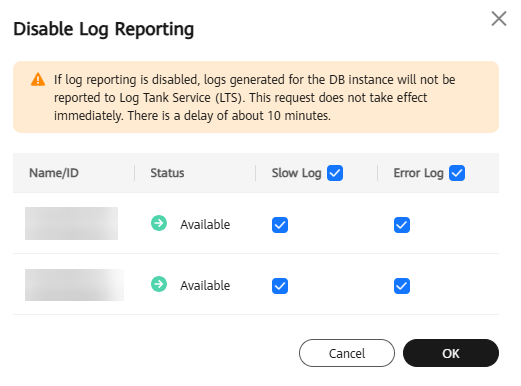The image size is (521, 386).
Task: Uncheck Slow Log for the second instance
Action: tap(280, 286)
